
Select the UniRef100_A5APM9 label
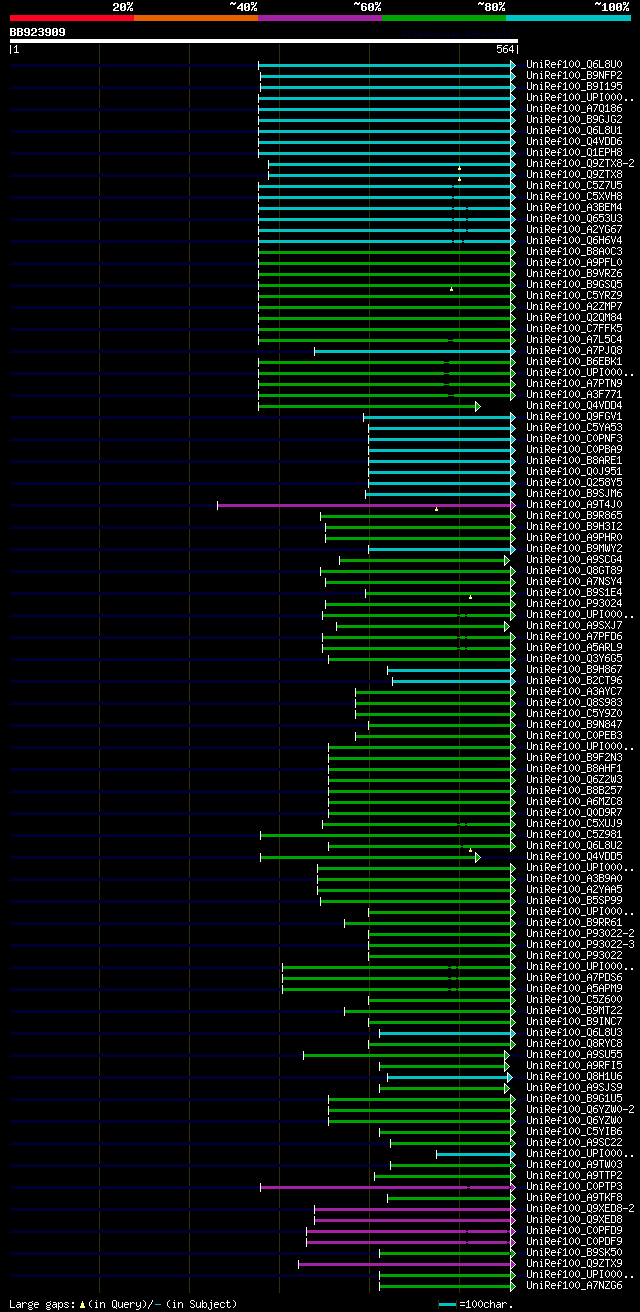(574, 989)
